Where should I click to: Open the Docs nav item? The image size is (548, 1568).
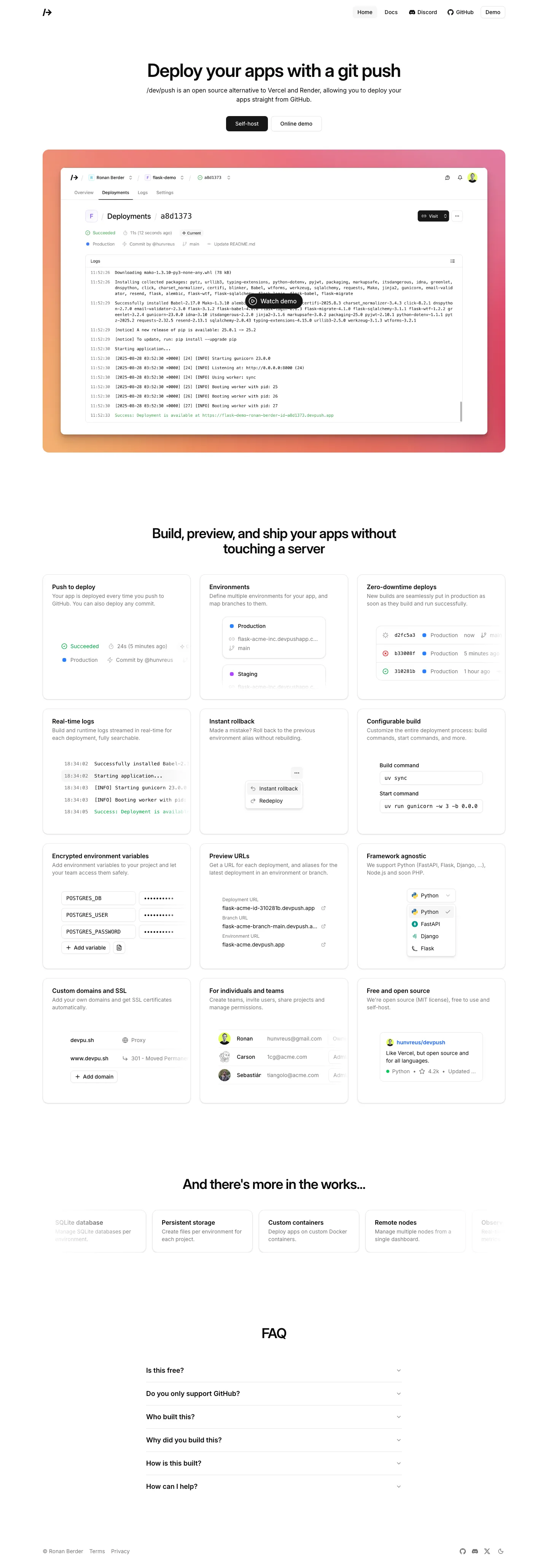391,12
